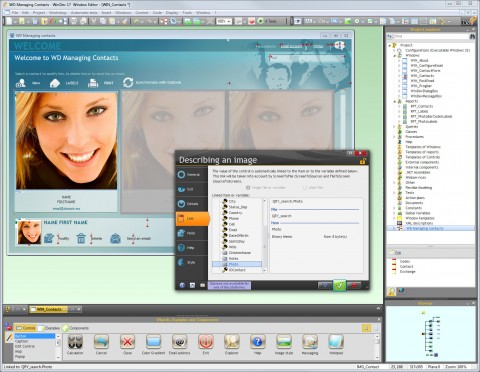Select the Messaging control icon
The width and height of the screenshot is (480, 372).
click(310, 342)
